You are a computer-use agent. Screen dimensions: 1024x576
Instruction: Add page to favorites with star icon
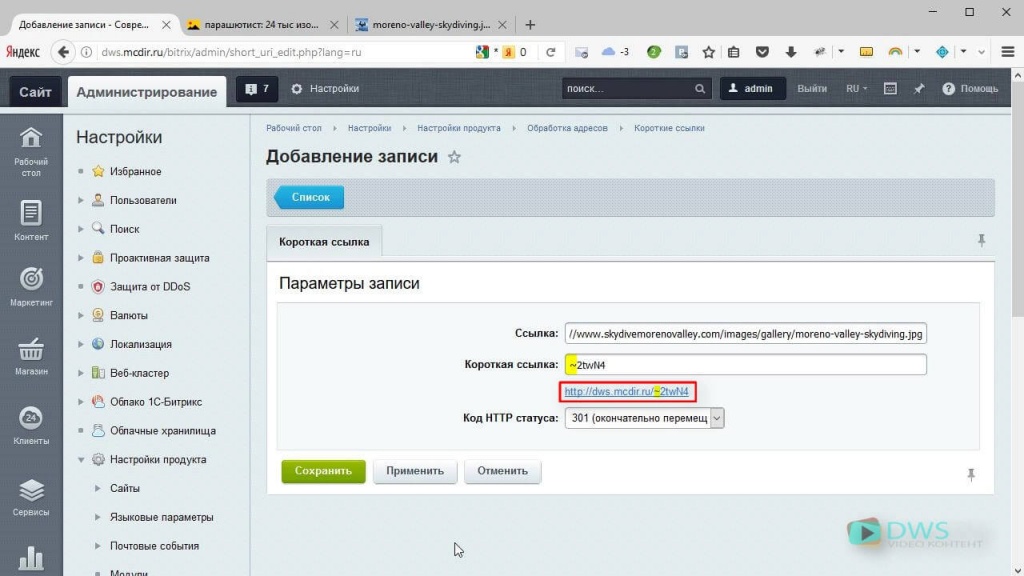(x=454, y=157)
